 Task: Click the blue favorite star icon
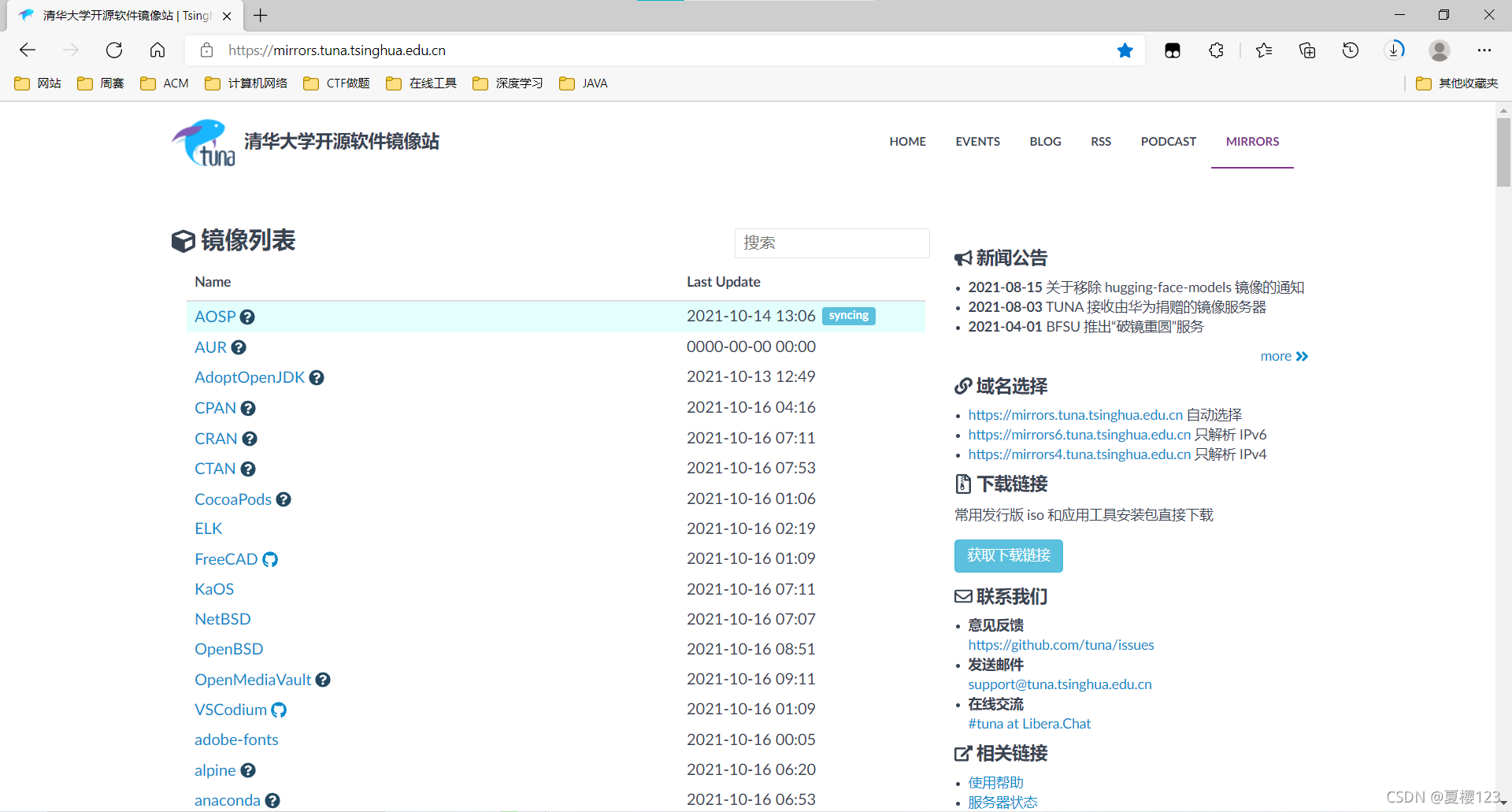[1125, 50]
